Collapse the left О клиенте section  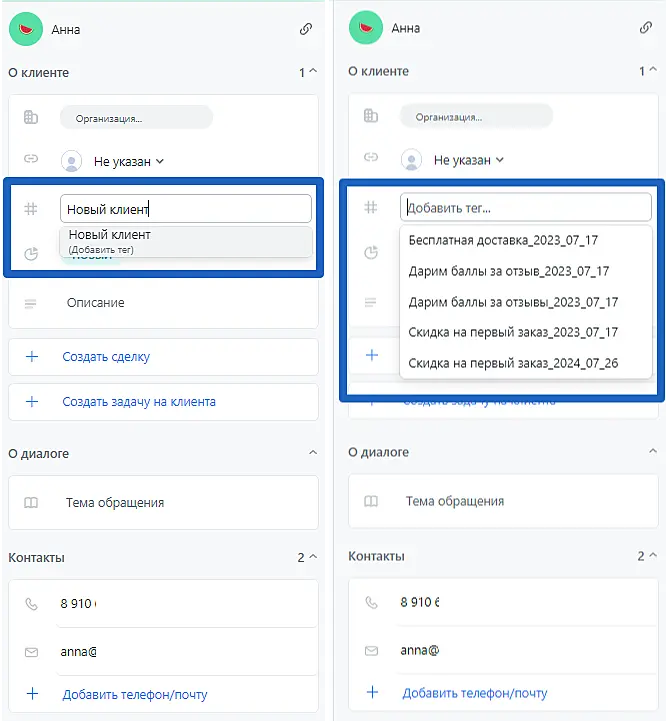(313, 72)
